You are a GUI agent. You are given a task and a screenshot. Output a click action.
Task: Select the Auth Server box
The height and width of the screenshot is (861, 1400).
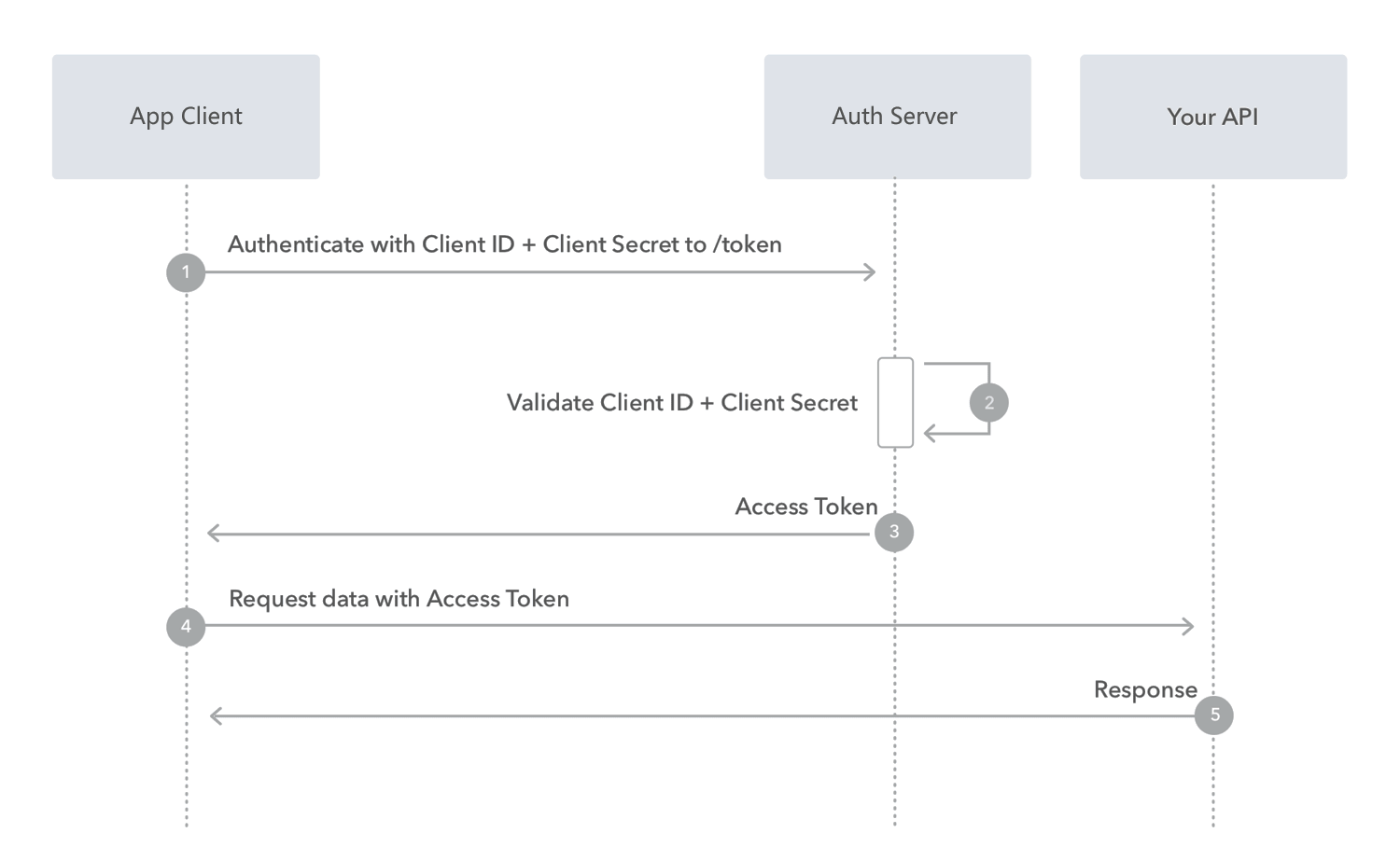[897, 117]
